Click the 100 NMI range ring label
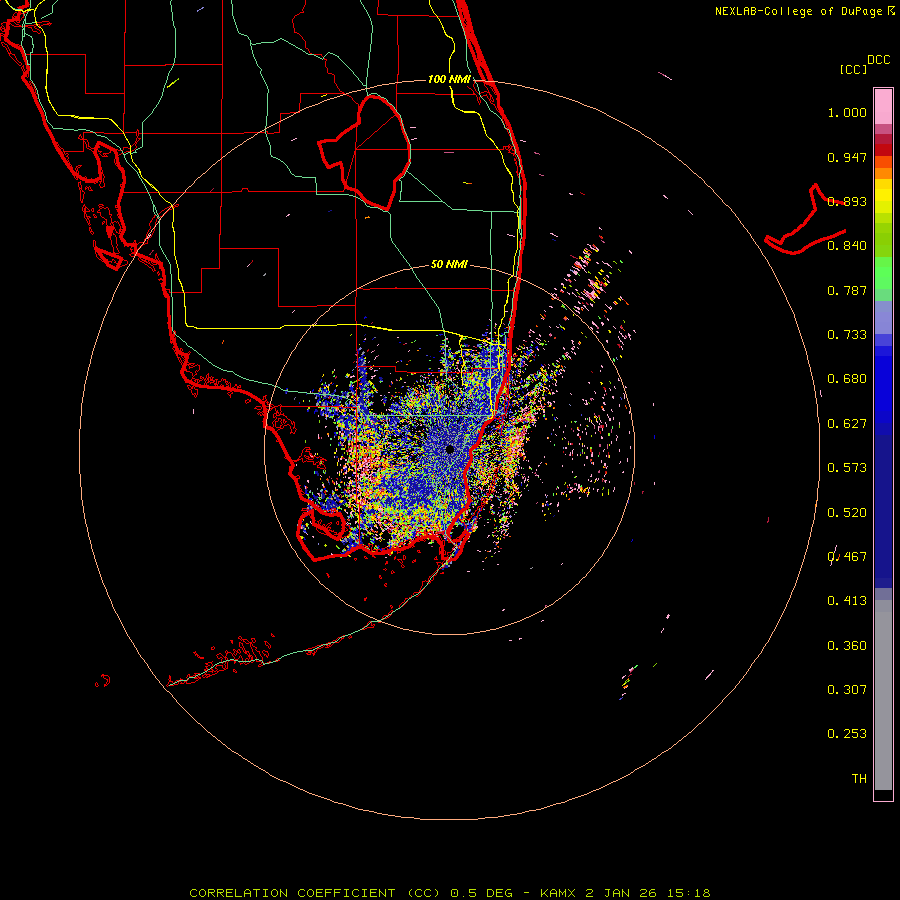This screenshot has width=900, height=900. [449, 79]
